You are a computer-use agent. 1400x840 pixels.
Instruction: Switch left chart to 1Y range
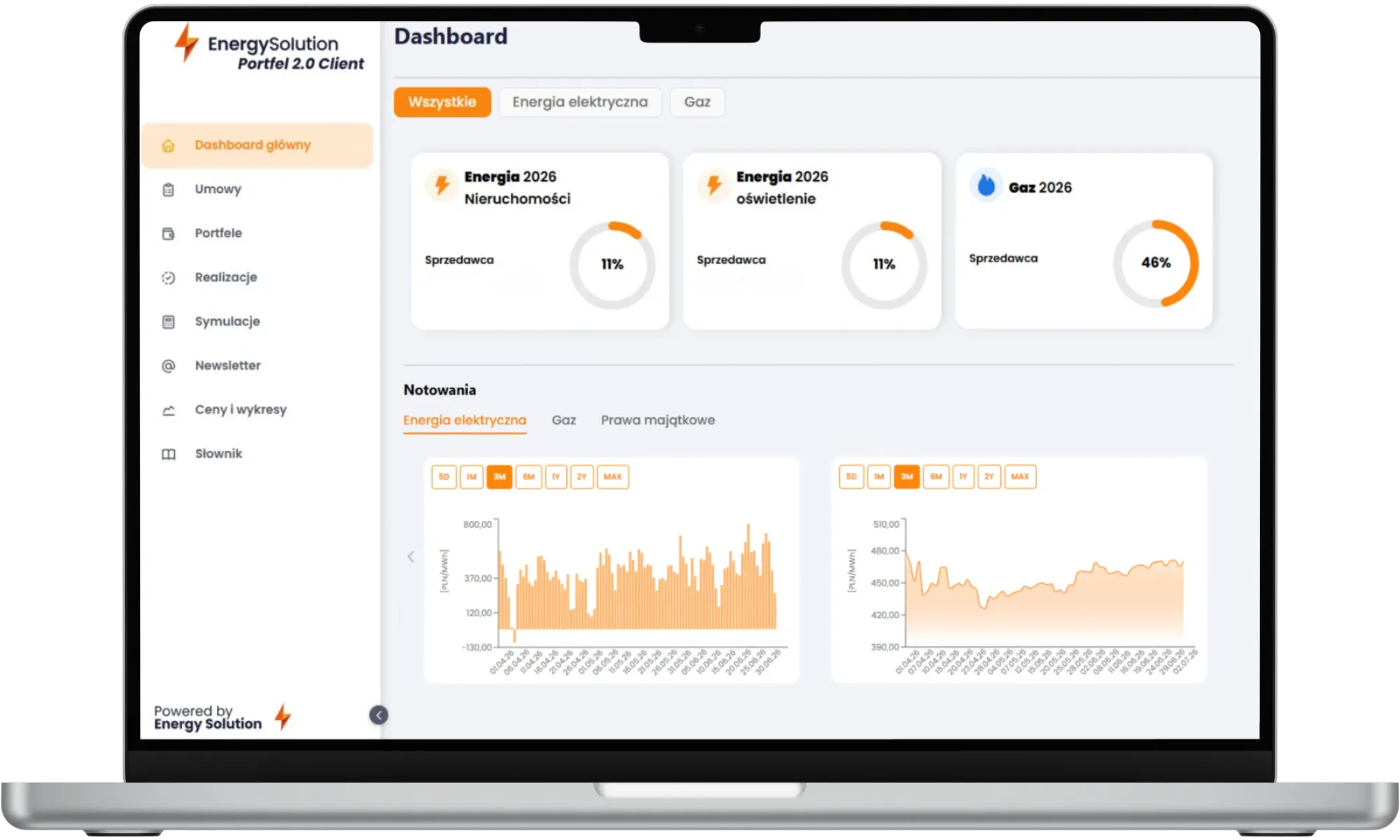tap(556, 477)
